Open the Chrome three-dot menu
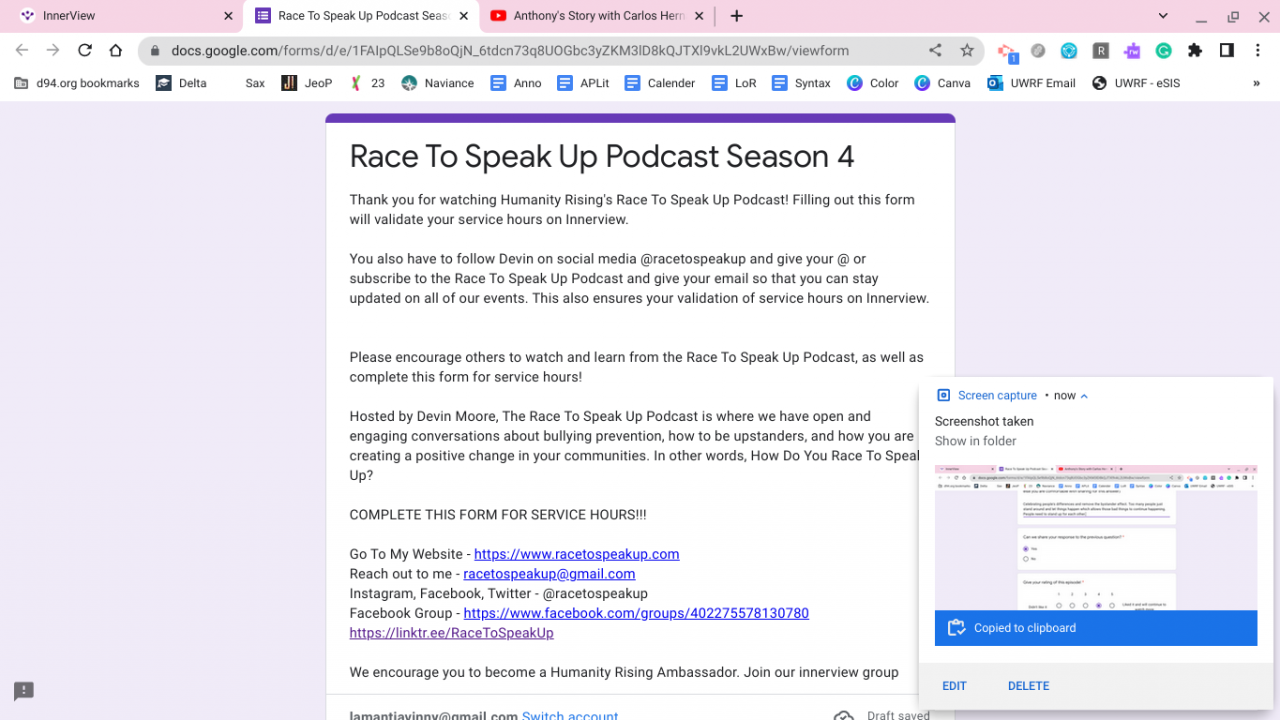Viewport: 1280px width, 720px height. 1258,50
